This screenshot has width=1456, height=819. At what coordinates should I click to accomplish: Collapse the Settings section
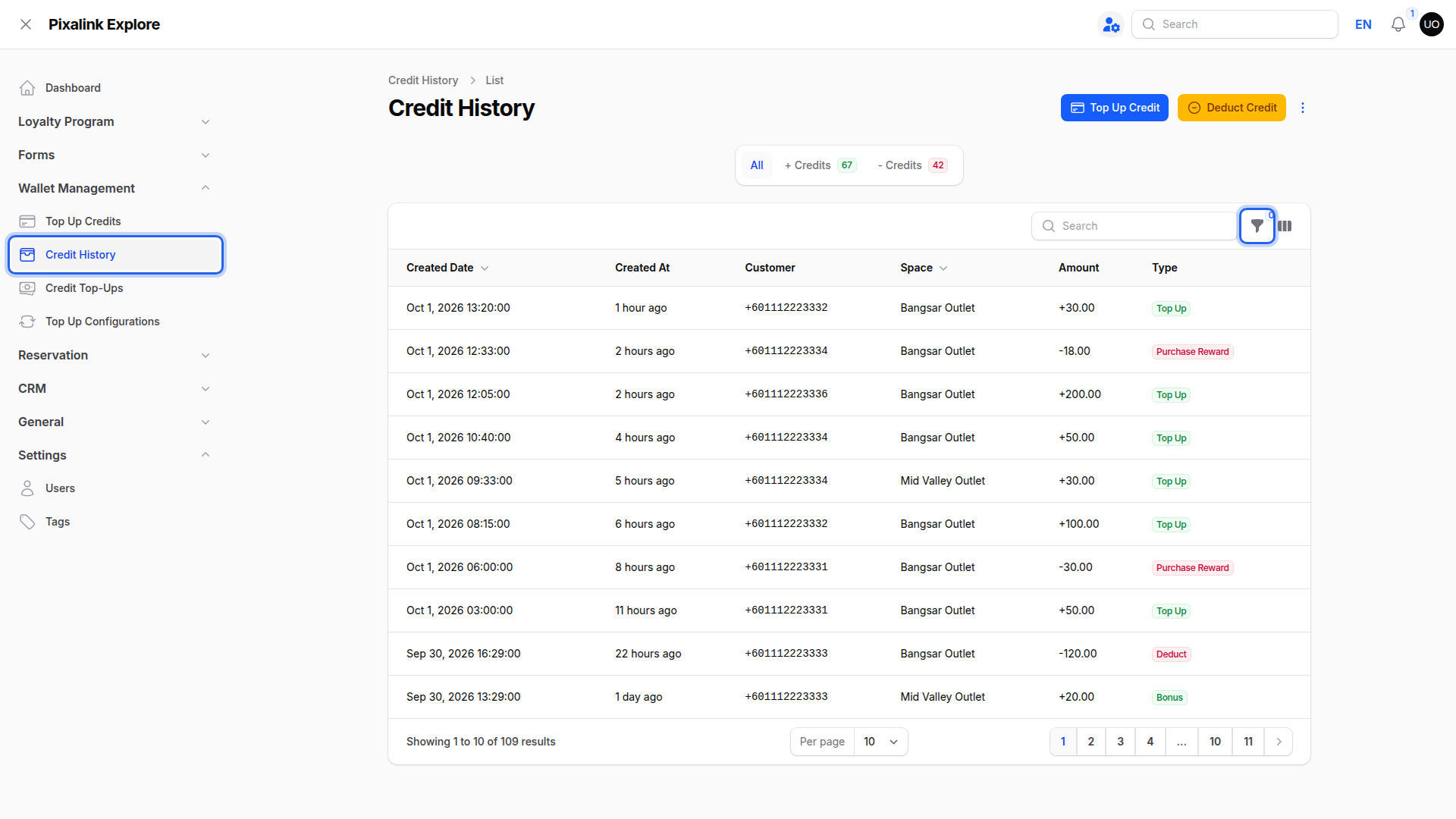coord(114,455)
